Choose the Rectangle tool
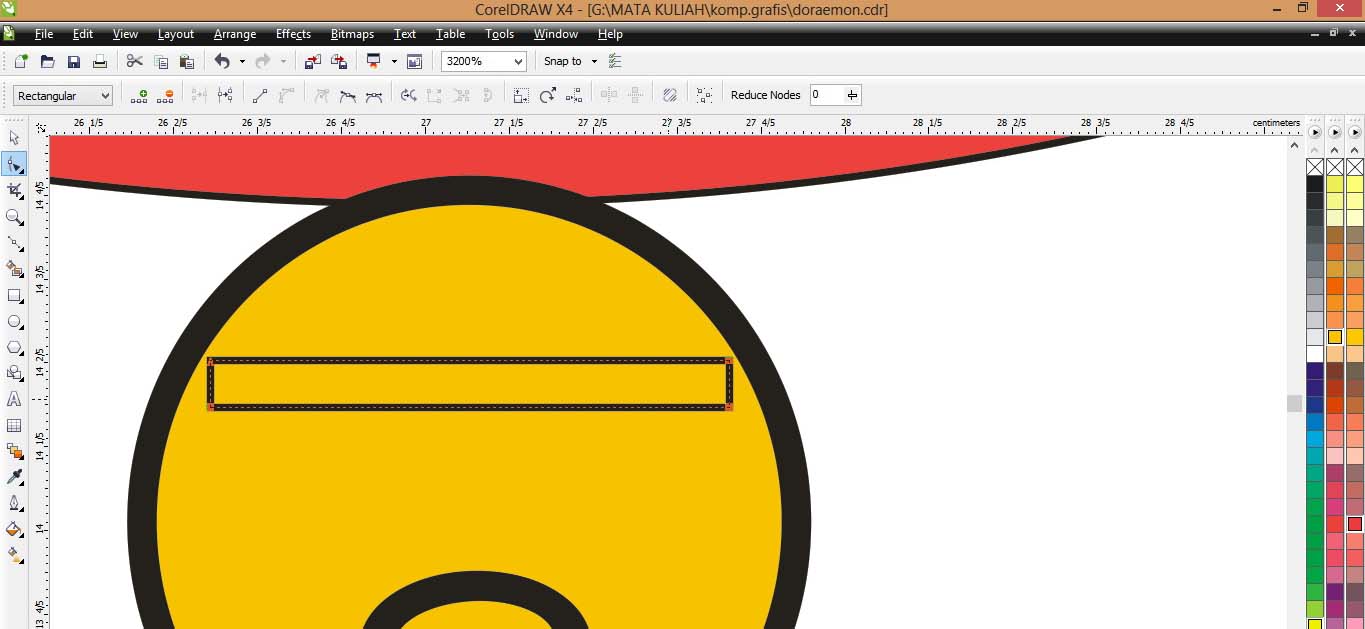The height and width of the screenshot is (629, 1365). pos(14,295)
